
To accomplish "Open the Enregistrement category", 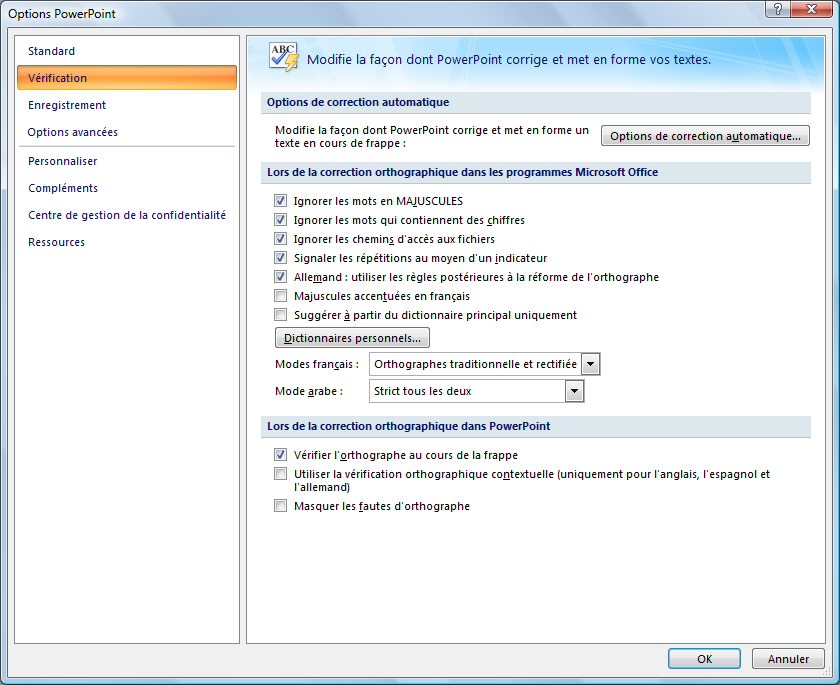I will (127, 105).
